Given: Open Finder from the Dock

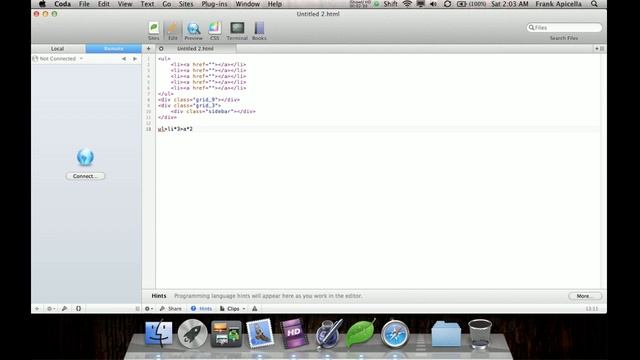Looking at the screenshot, I should click(159, 334).
